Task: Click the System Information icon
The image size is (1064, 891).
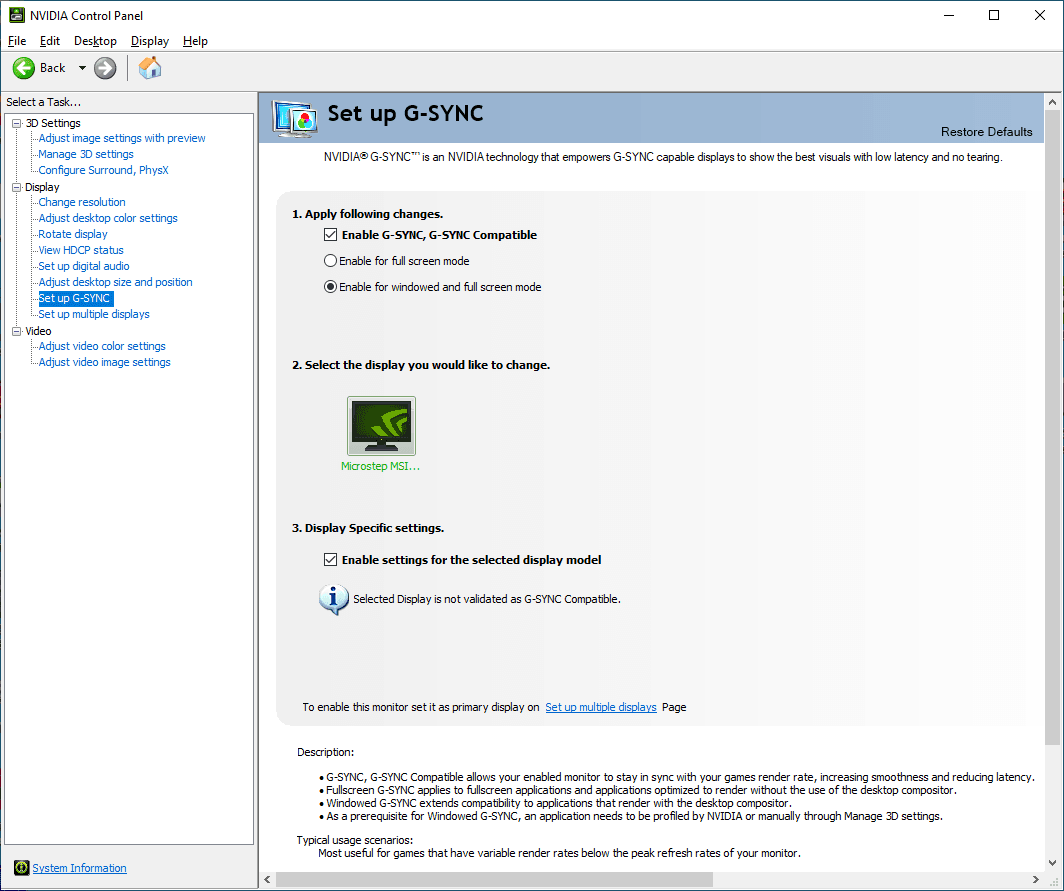Action: (22, 867)
